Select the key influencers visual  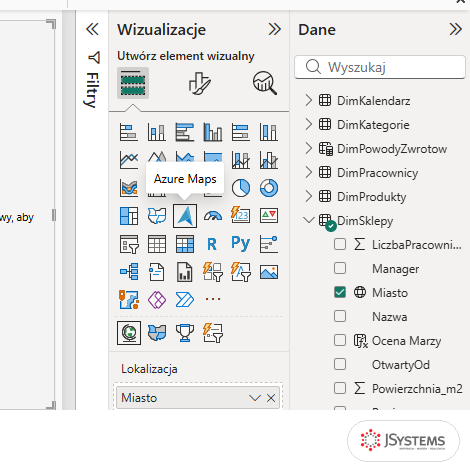[x=269, y=244]
